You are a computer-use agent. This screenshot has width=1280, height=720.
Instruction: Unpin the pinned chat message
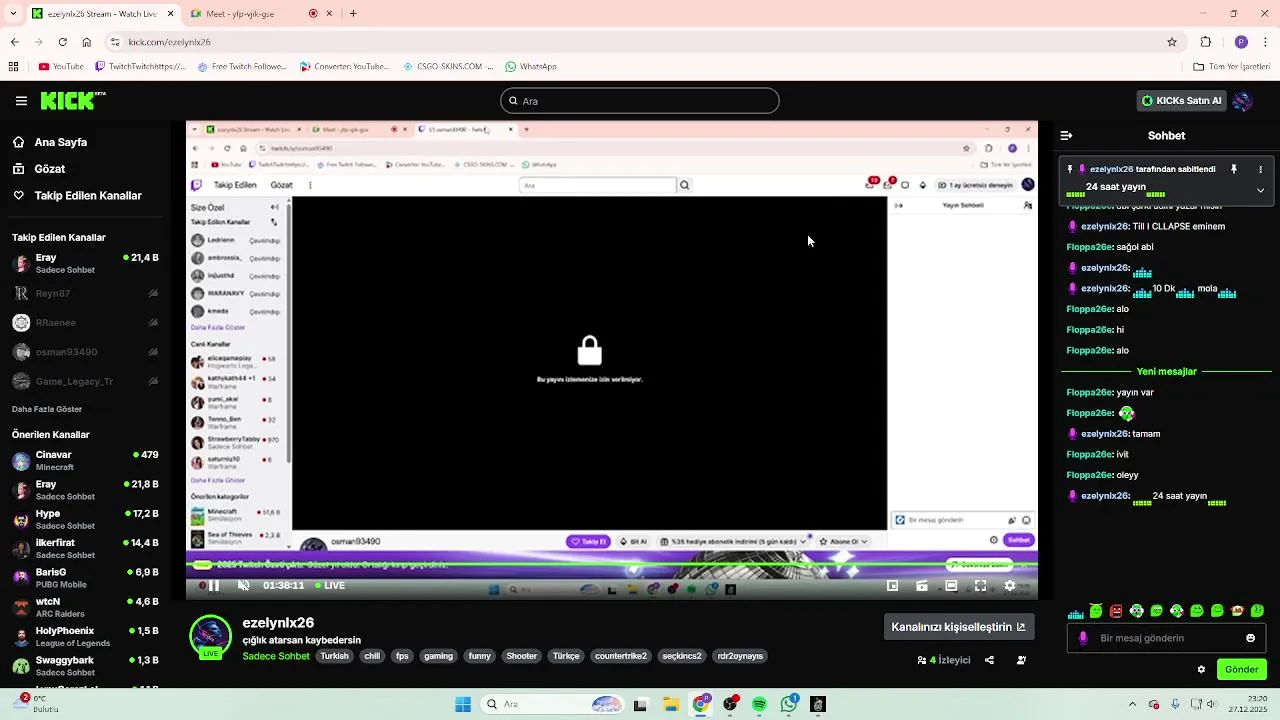point(1234,169)
